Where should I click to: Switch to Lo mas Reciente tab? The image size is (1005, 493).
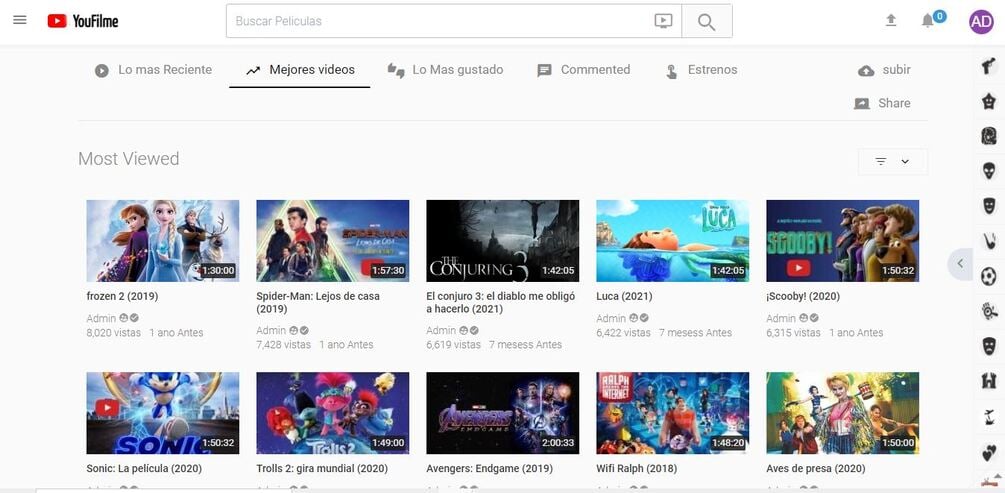click(153, 70)
